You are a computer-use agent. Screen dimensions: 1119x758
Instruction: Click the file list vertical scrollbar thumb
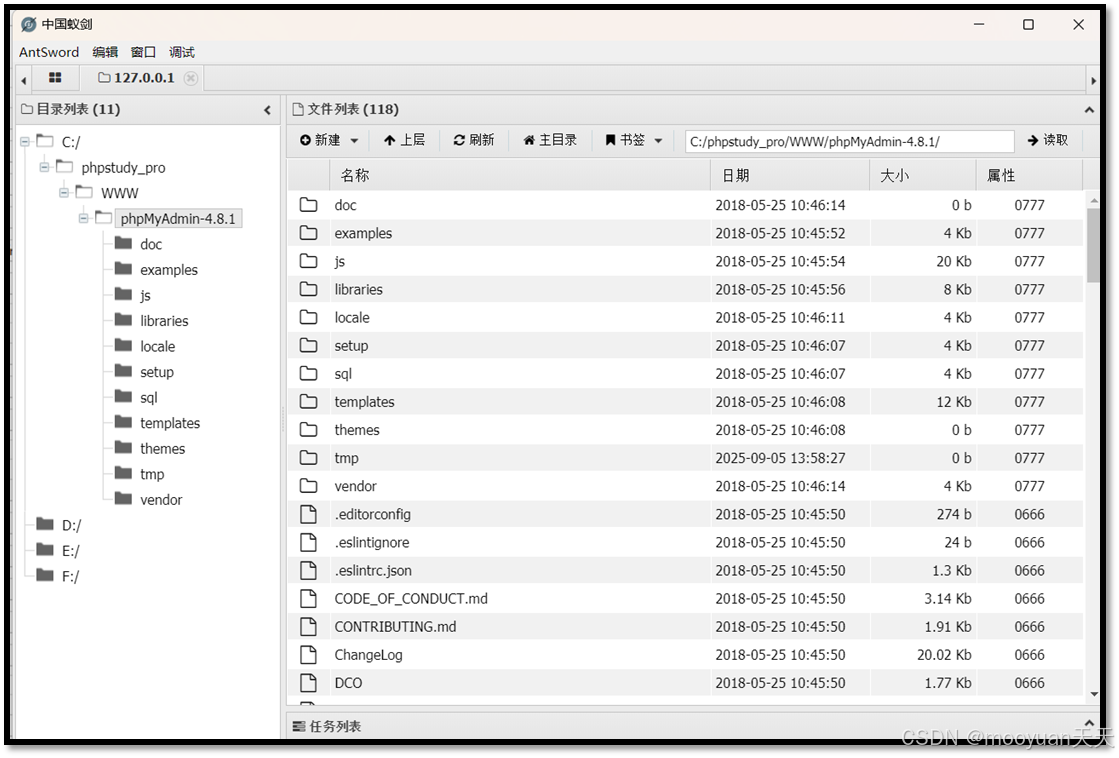tap(1093, 245)
